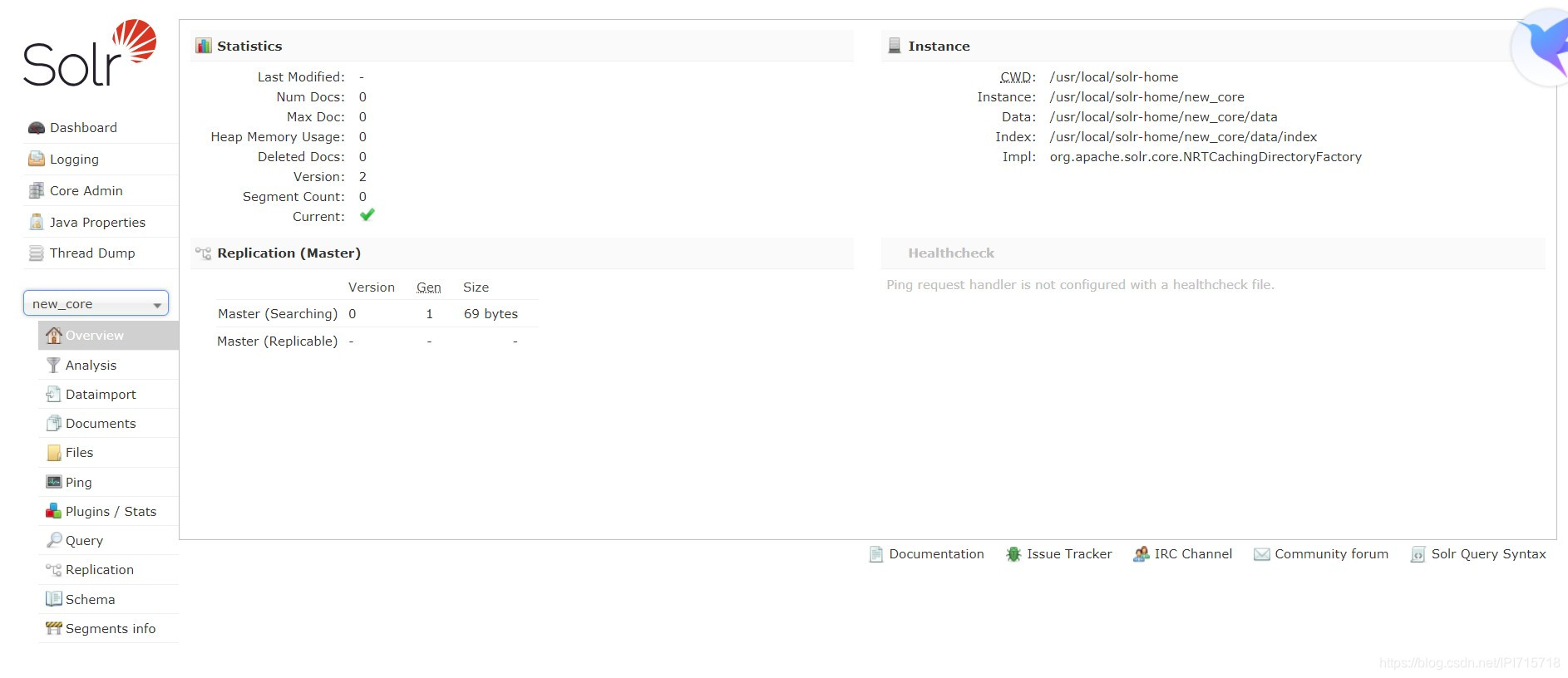
Task: Click the Files folder icon
Action: click(x=54, y=453)
